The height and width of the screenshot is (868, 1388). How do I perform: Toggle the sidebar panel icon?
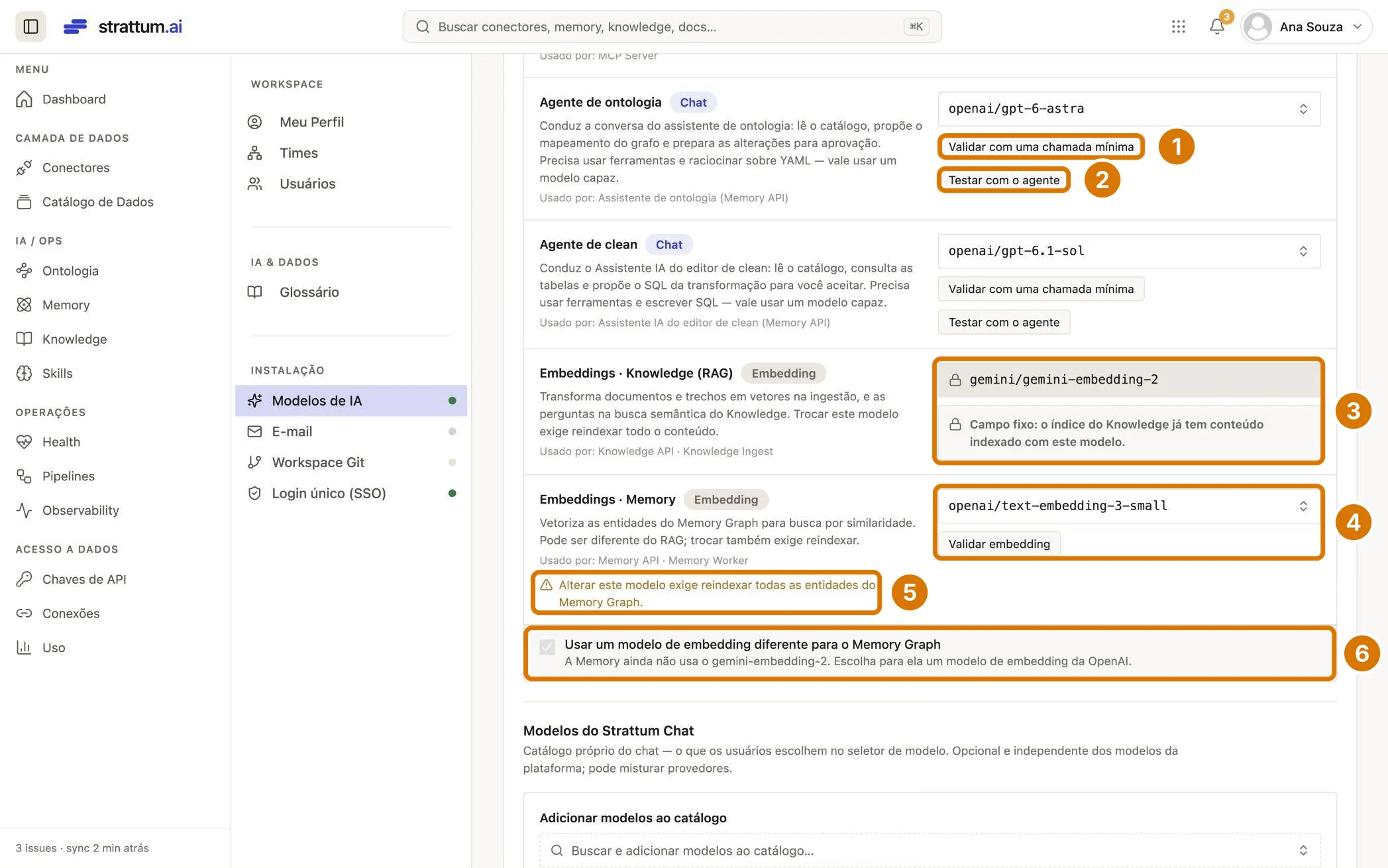30,27
